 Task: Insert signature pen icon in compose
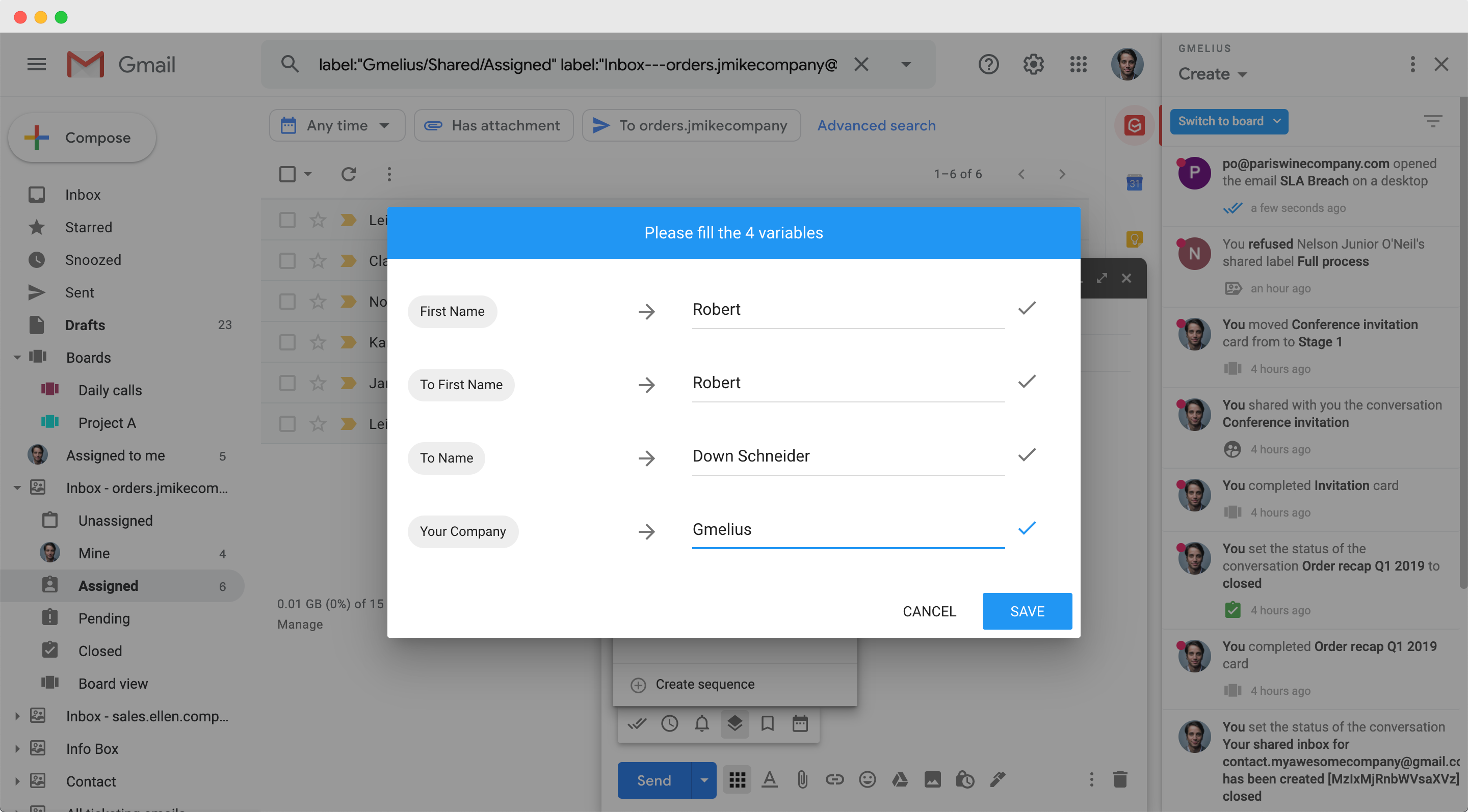point(998,779)
